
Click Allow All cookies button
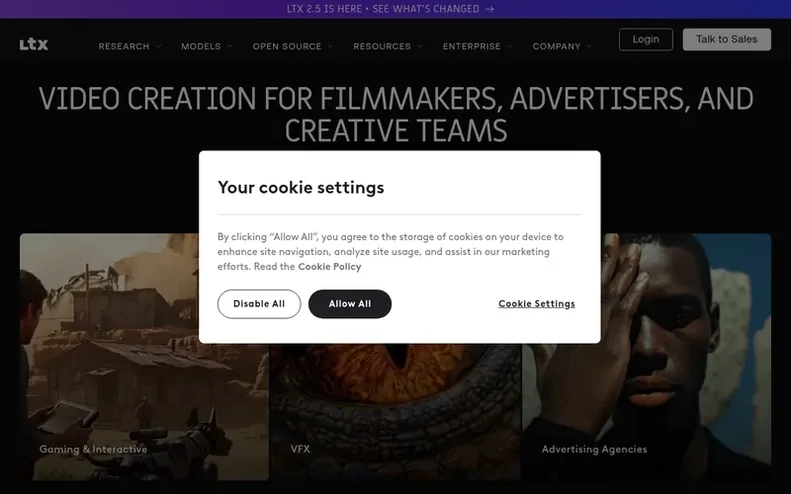point(350,304)
